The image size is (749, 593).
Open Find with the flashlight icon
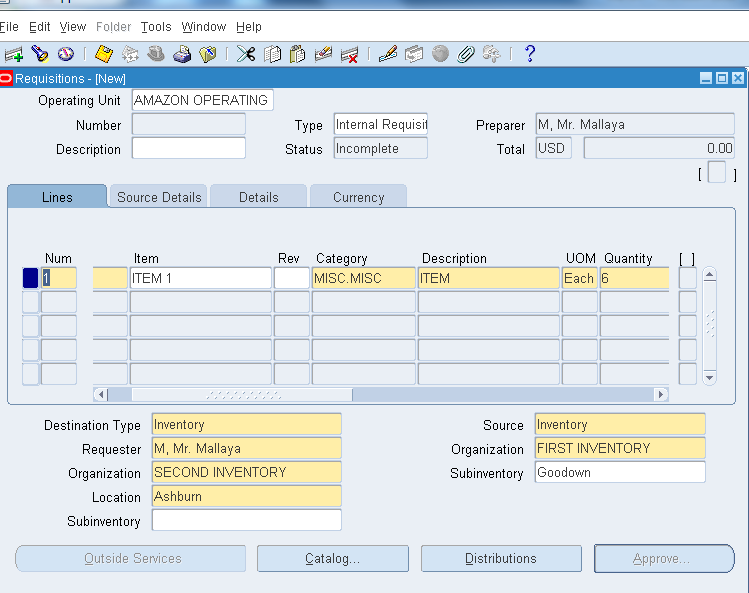40,54
